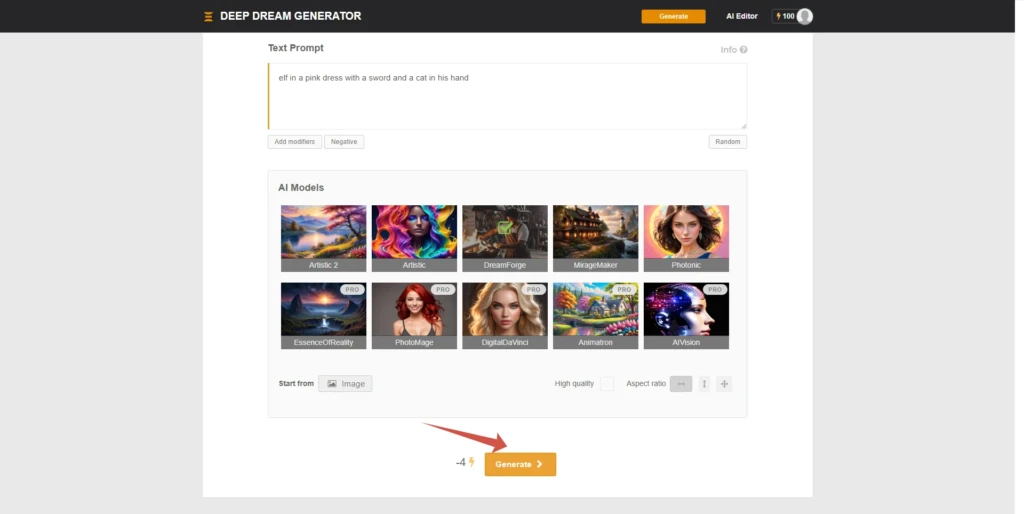The image size is (1024, 514).
Task: Click the Start from Image button
Action: [x=345, y=383]
